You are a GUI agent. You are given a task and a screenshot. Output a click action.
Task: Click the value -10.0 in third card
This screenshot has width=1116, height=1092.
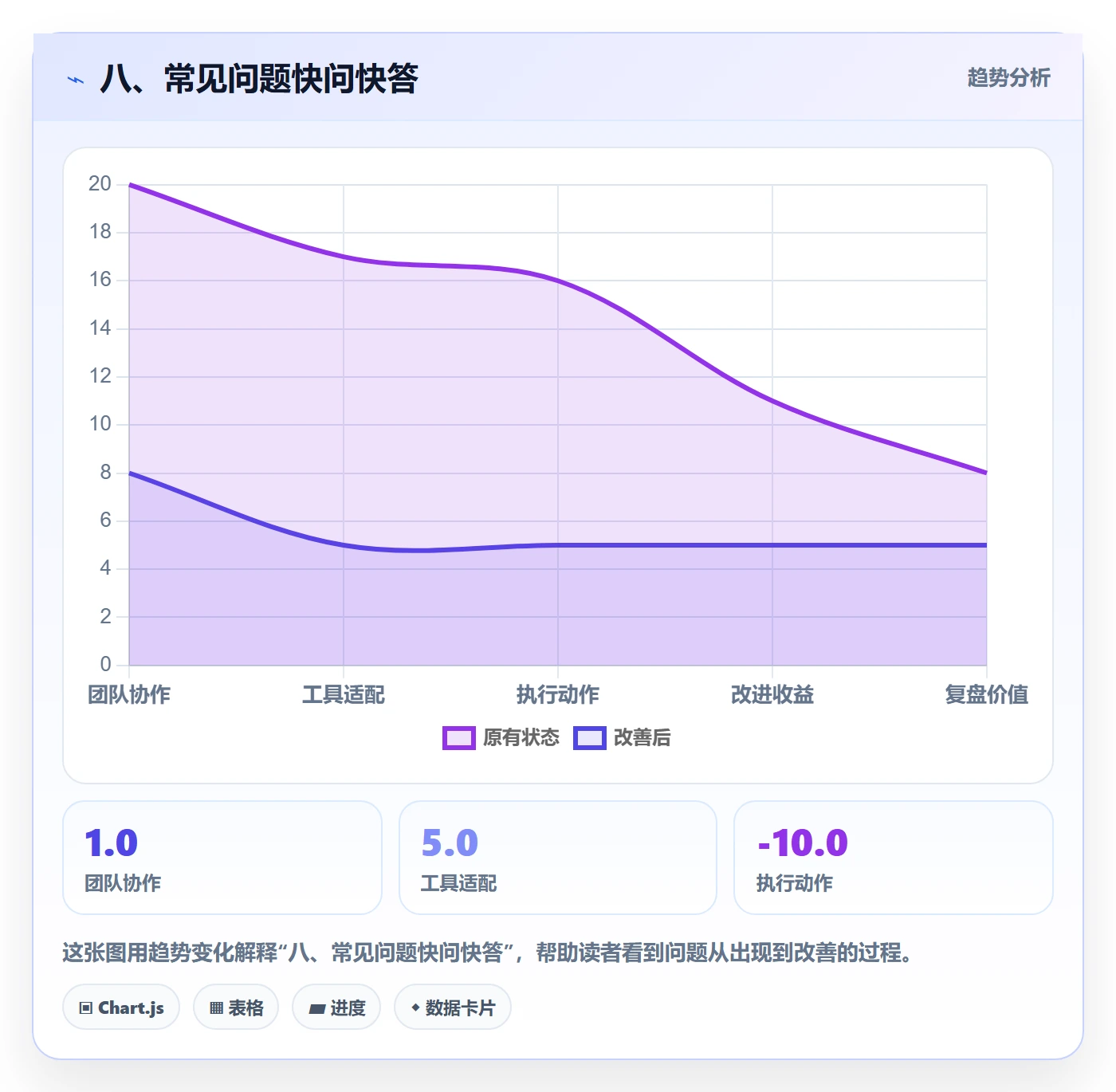click(803, 843)
